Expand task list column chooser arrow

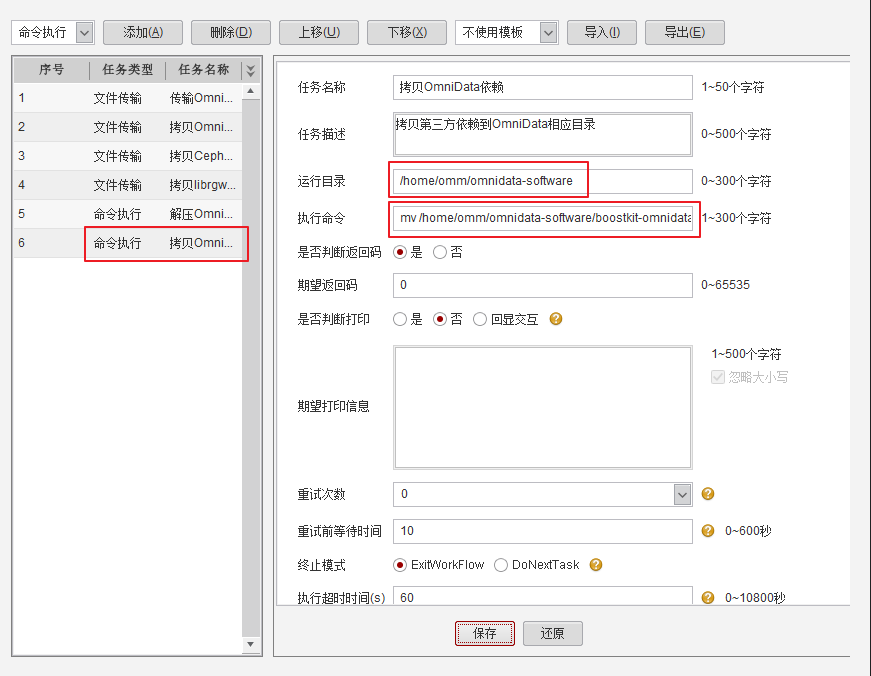(x=251, y=70)
